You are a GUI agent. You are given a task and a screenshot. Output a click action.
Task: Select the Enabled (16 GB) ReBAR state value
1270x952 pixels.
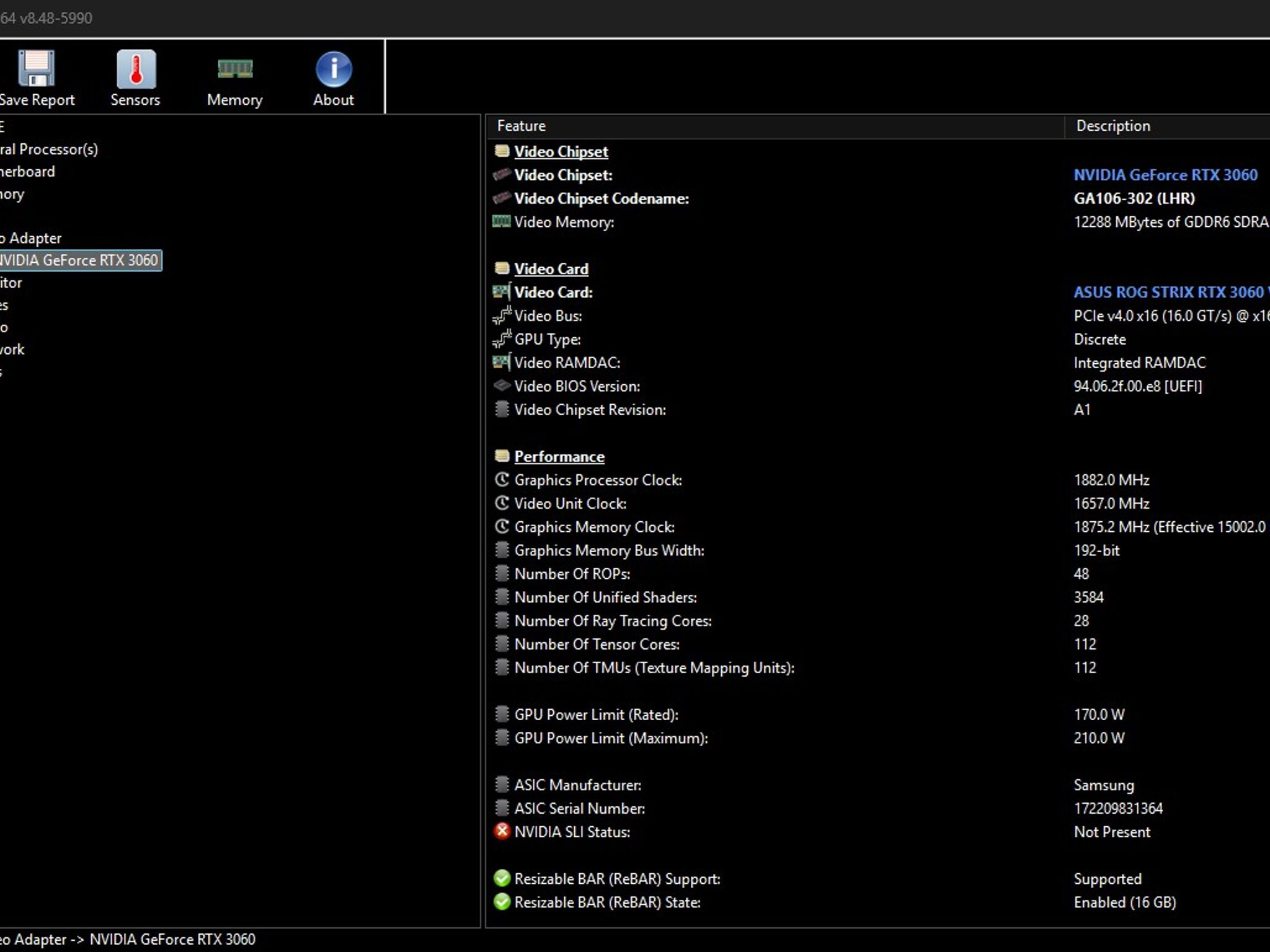(1125, 902)
